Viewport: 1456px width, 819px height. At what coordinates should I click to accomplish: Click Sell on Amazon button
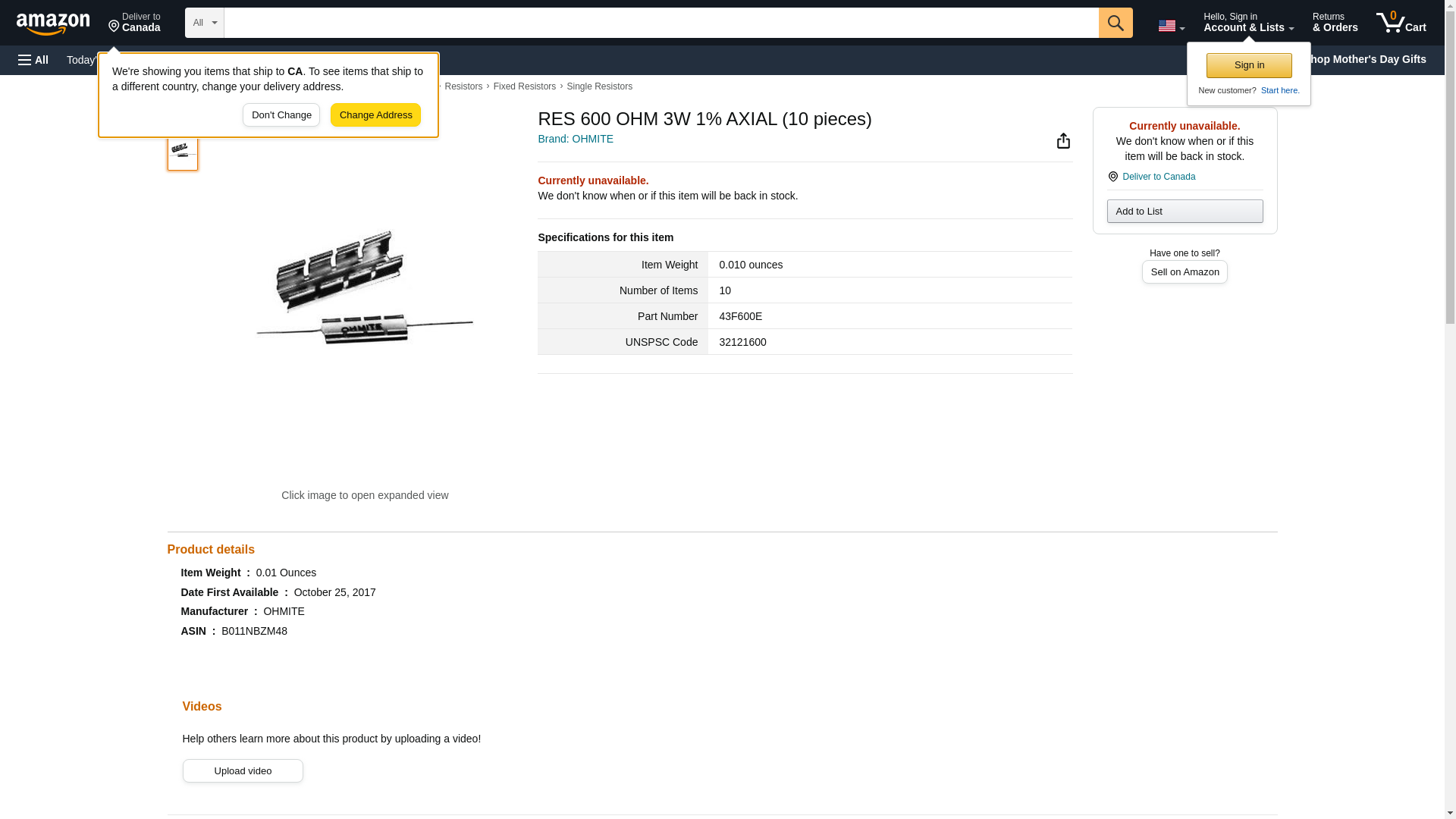tap(1184, 272)
